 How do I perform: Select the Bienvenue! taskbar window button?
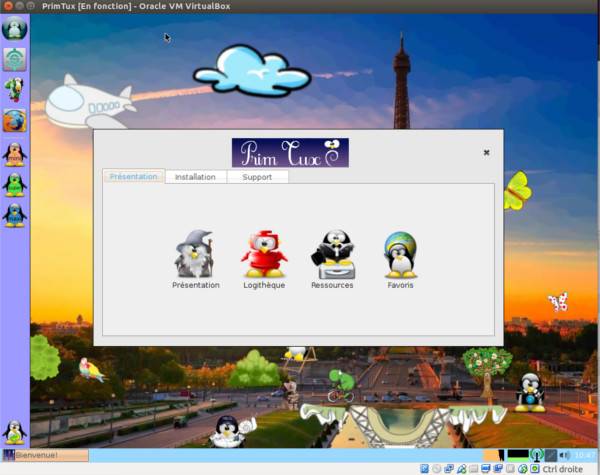tap(46, 455)
